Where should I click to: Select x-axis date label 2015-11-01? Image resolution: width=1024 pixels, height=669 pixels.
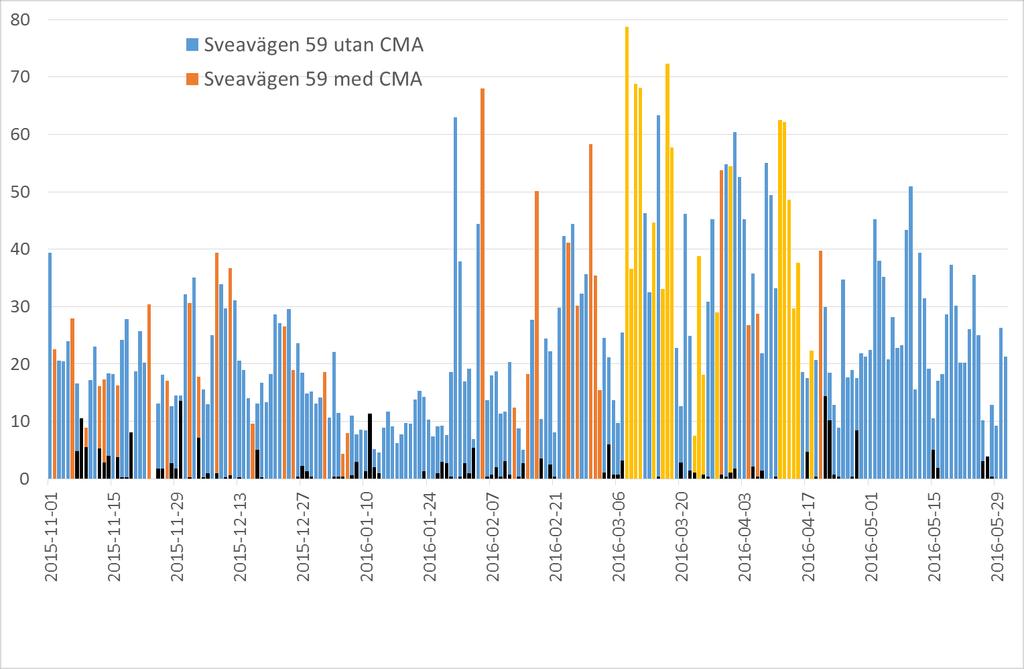(52, 536)
